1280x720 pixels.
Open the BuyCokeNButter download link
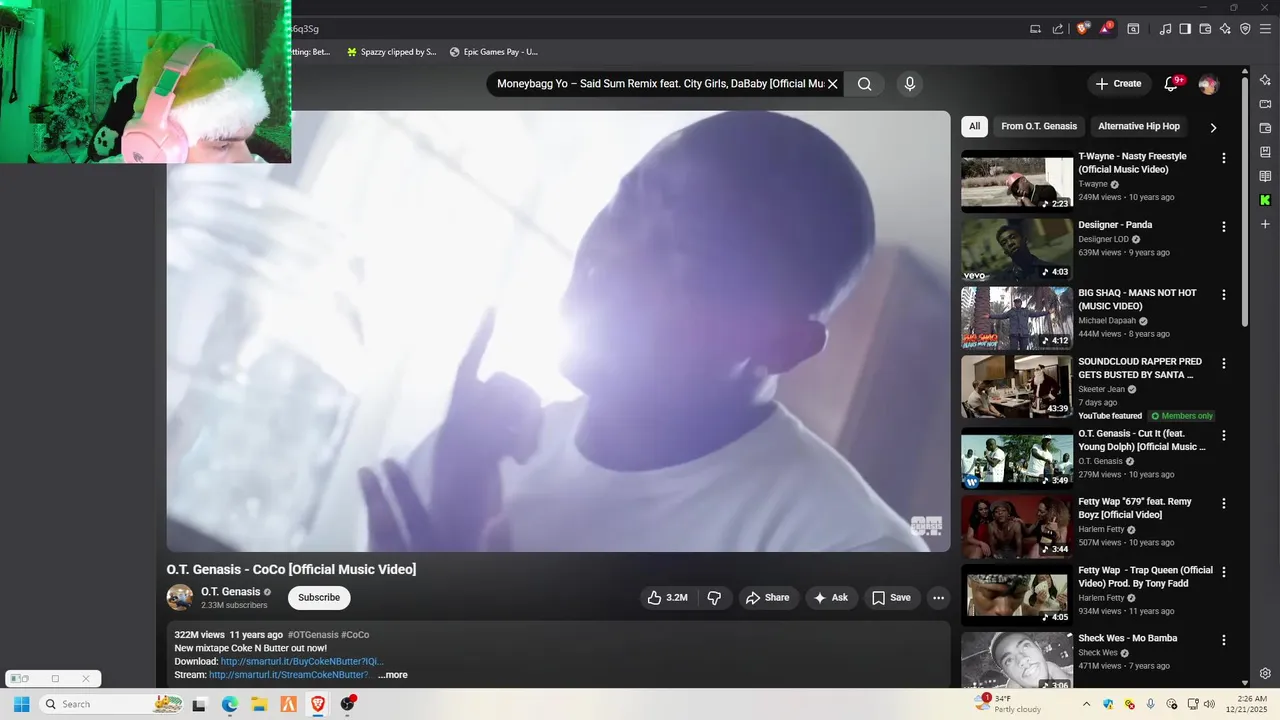tap(302, 662)
